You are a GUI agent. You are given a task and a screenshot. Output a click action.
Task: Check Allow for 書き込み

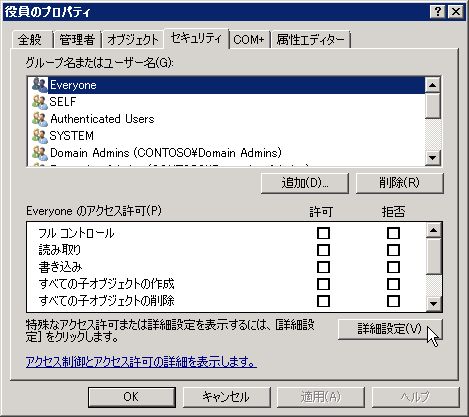(x=323, y=267)
